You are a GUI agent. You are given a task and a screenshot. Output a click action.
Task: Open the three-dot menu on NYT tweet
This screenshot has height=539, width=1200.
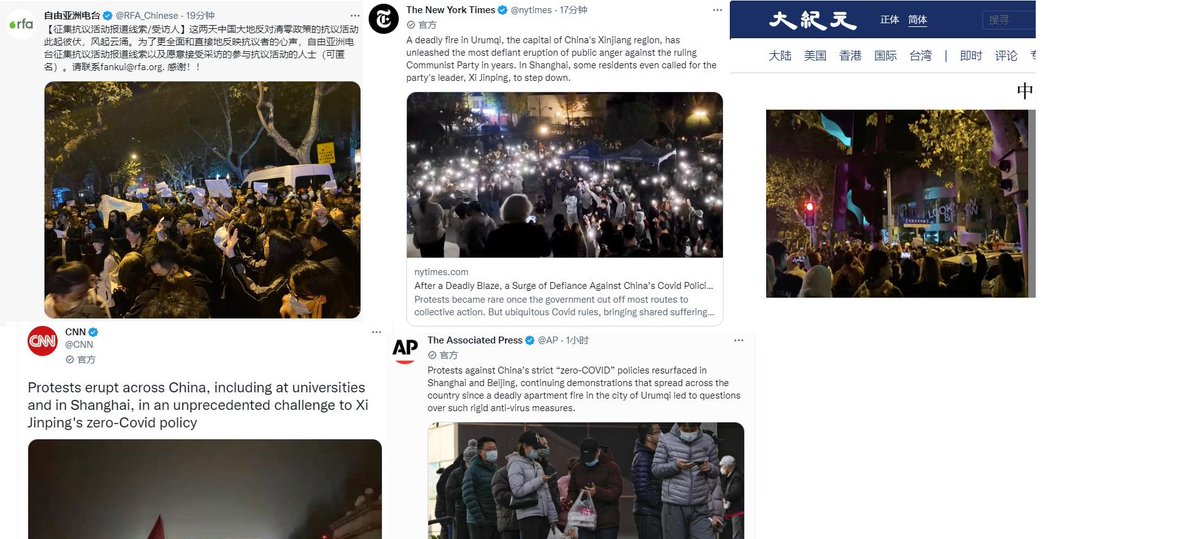[x=717, y=10]
